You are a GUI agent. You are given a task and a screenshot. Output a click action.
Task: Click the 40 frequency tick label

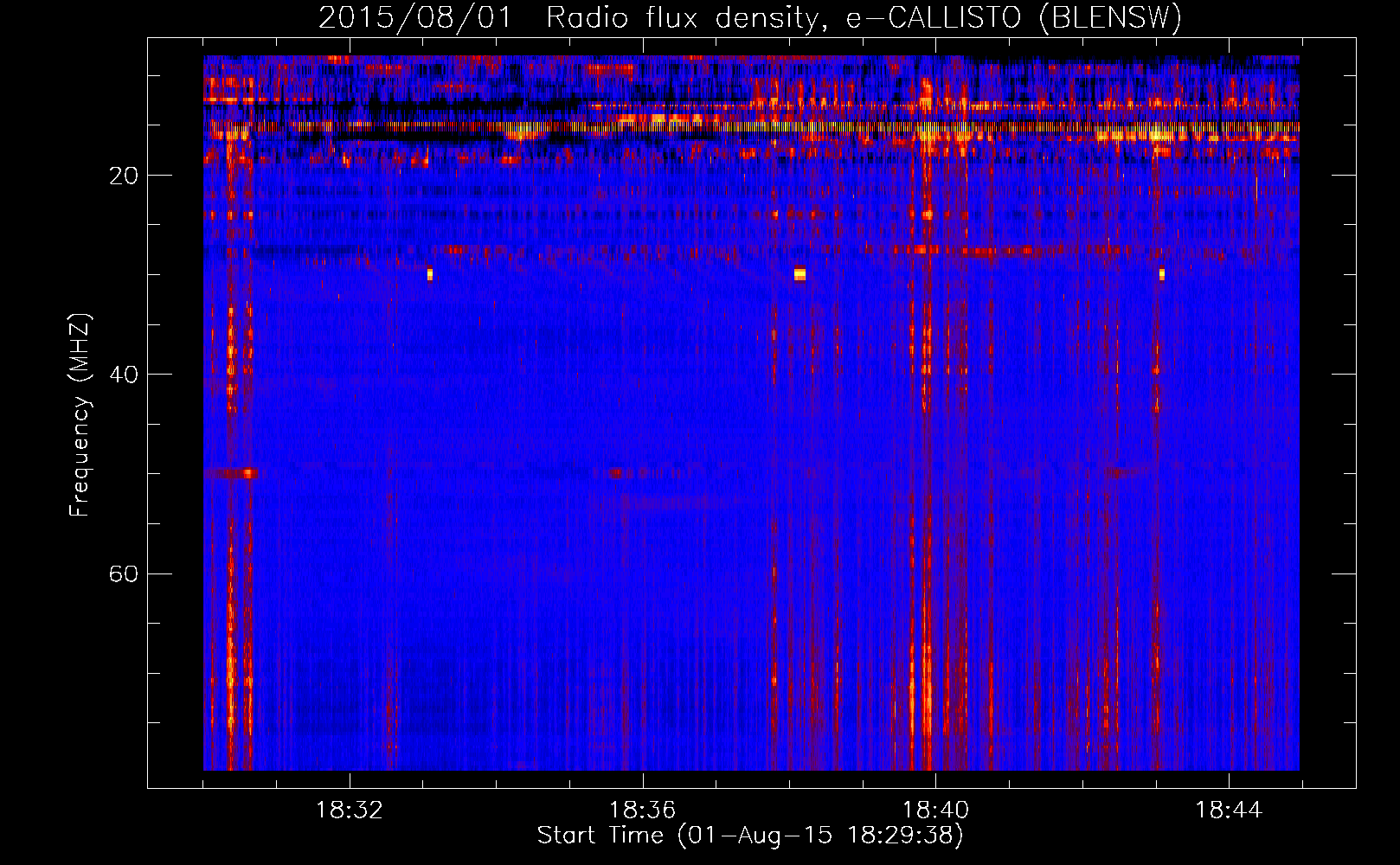pyautogui.click(x=124, y=375)
